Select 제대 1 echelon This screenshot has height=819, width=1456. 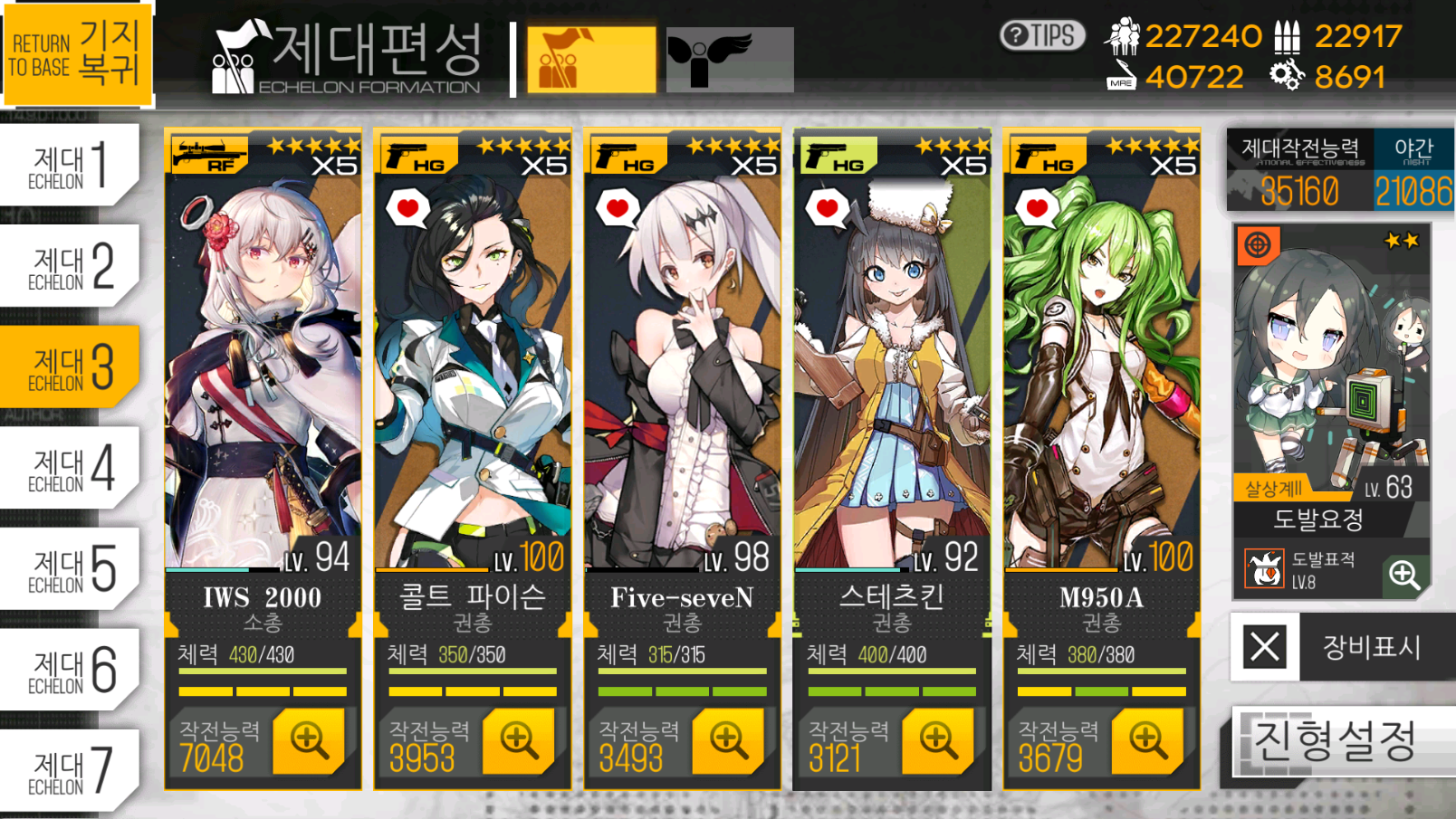(x=70, y=165)
